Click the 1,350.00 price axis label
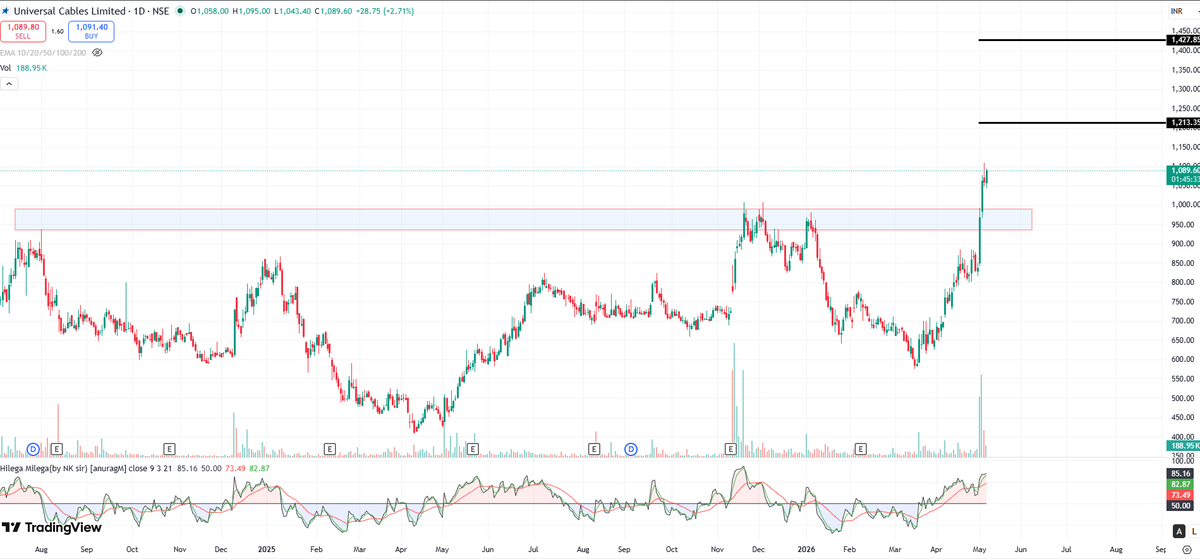Viewport: 1200px width, 559px height. (x=1184, y=69)
